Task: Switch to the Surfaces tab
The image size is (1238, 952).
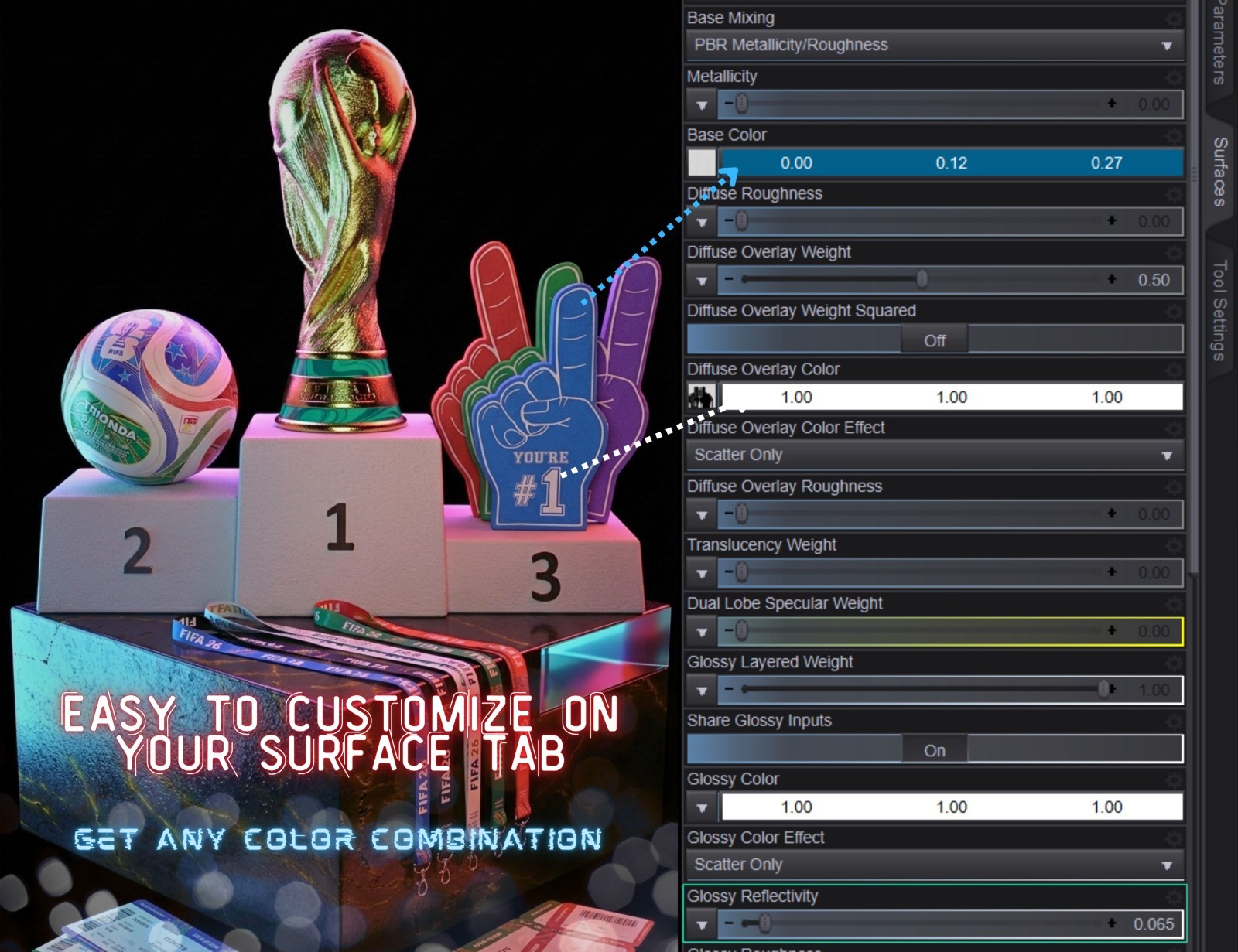Action: point(1220,172)
